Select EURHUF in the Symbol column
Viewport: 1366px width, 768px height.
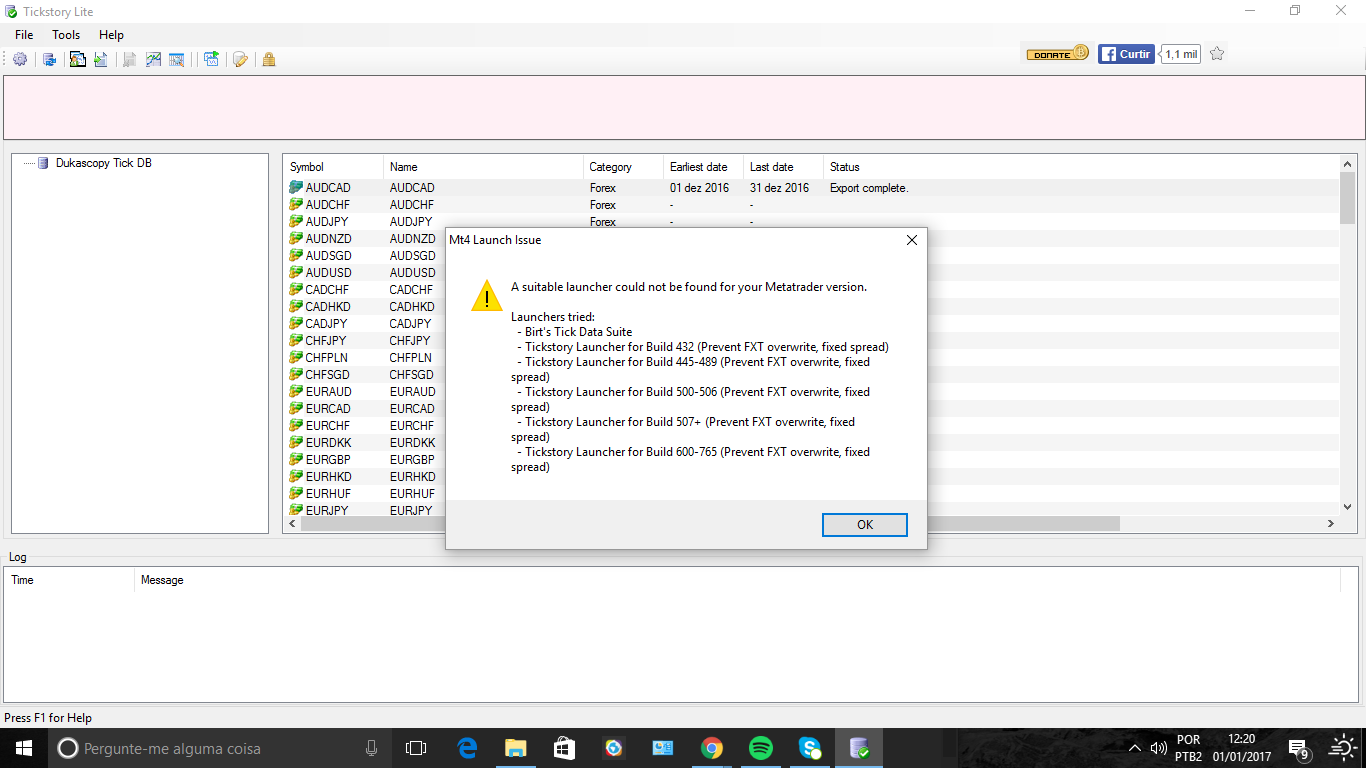point(328,494)
